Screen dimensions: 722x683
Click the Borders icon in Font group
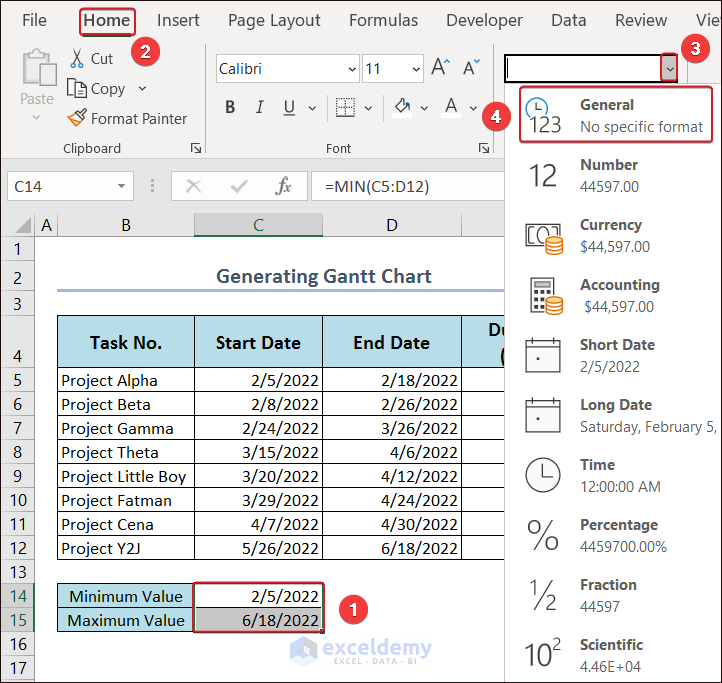(344, 107)
